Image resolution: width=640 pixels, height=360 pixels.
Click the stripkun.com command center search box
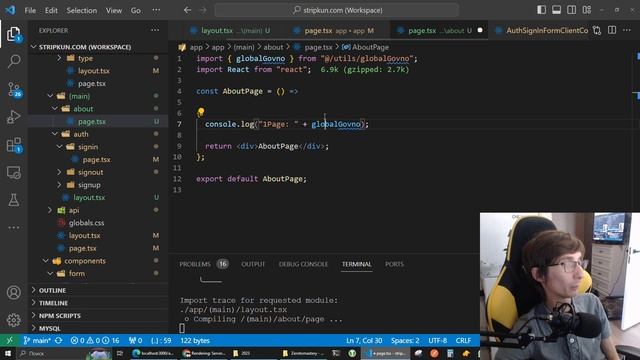(337, 10)
